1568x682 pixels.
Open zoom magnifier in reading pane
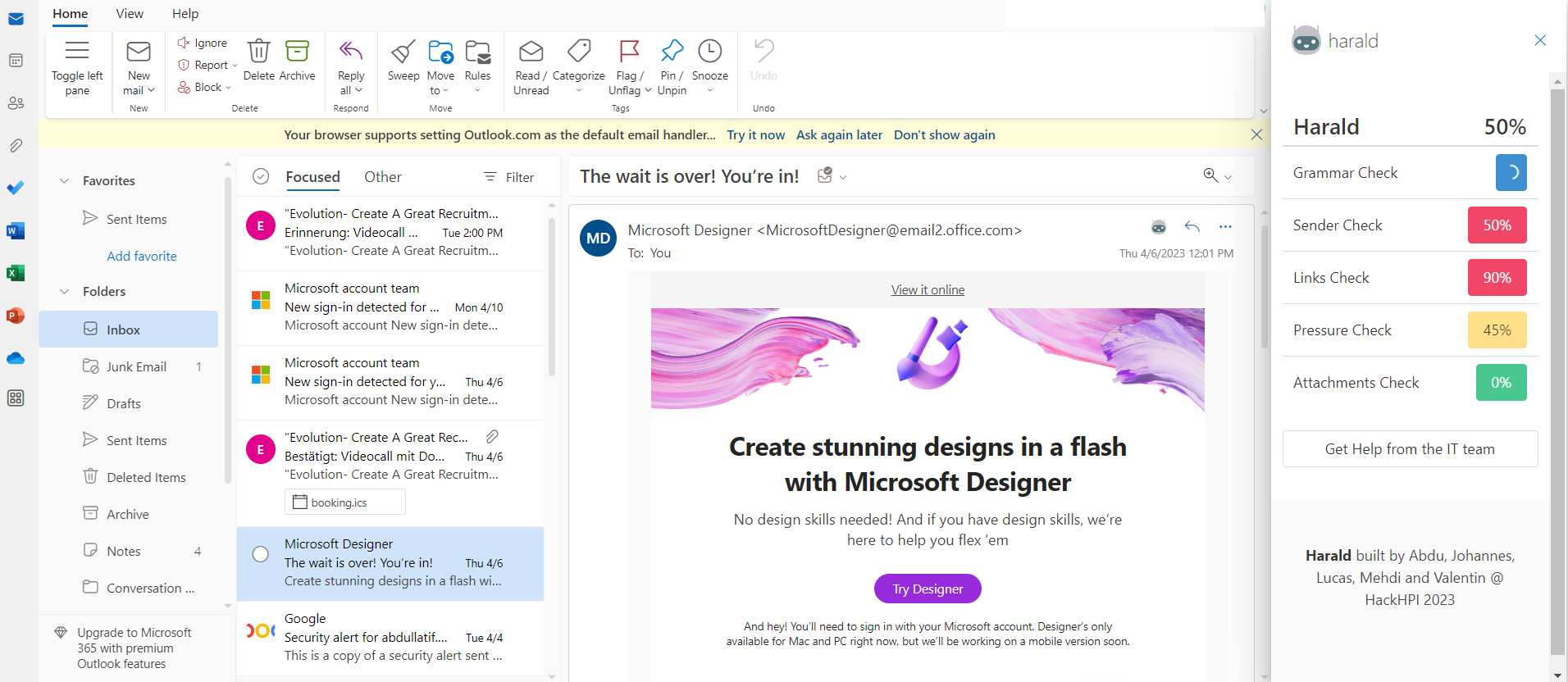coord(1210,175)
